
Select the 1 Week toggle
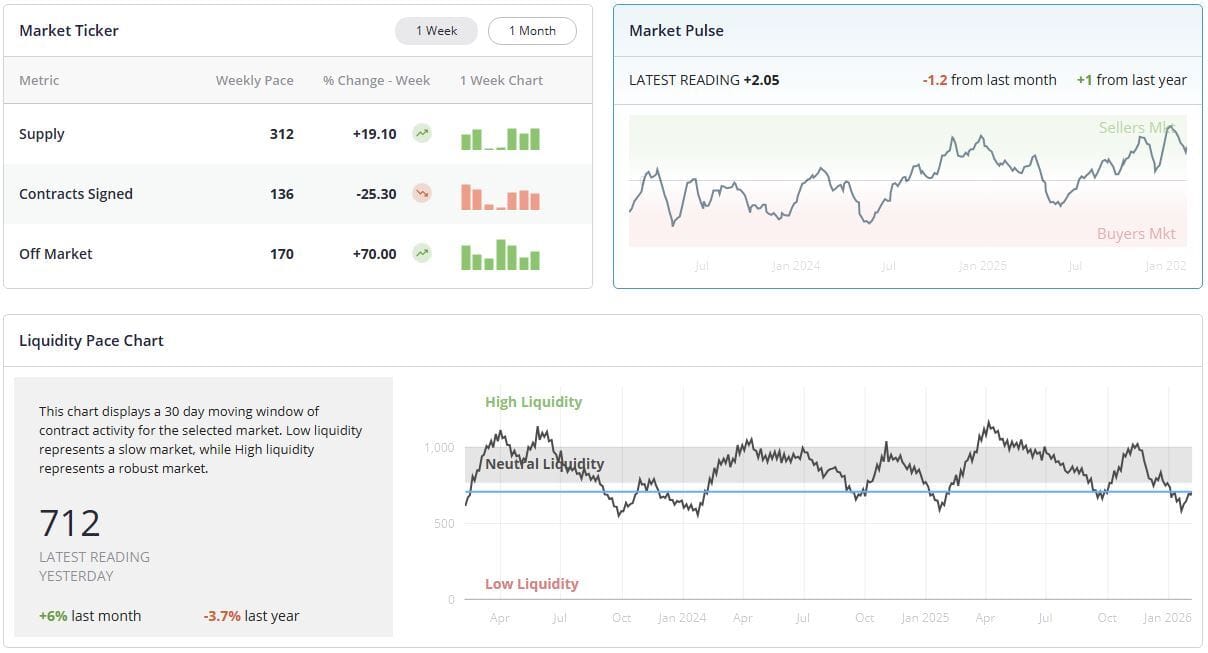coord(436,31)
